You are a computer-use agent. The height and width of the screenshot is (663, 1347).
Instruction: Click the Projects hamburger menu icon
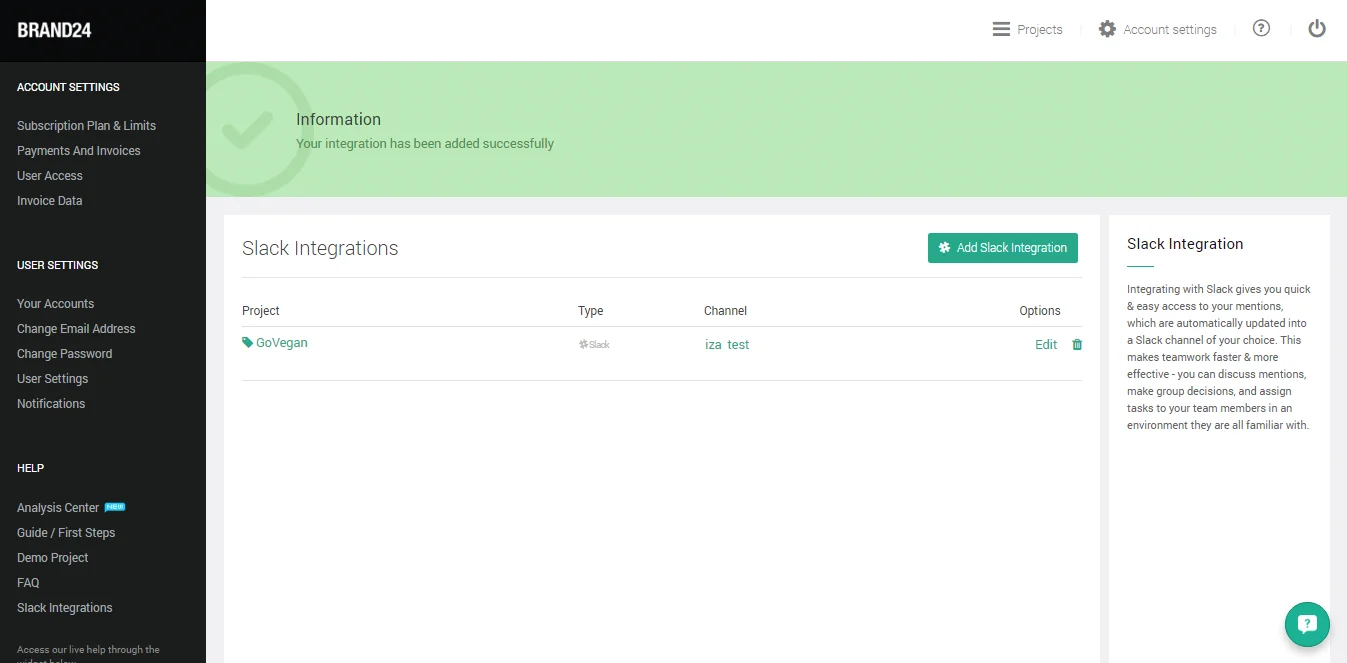click(x=1001, y=29)
